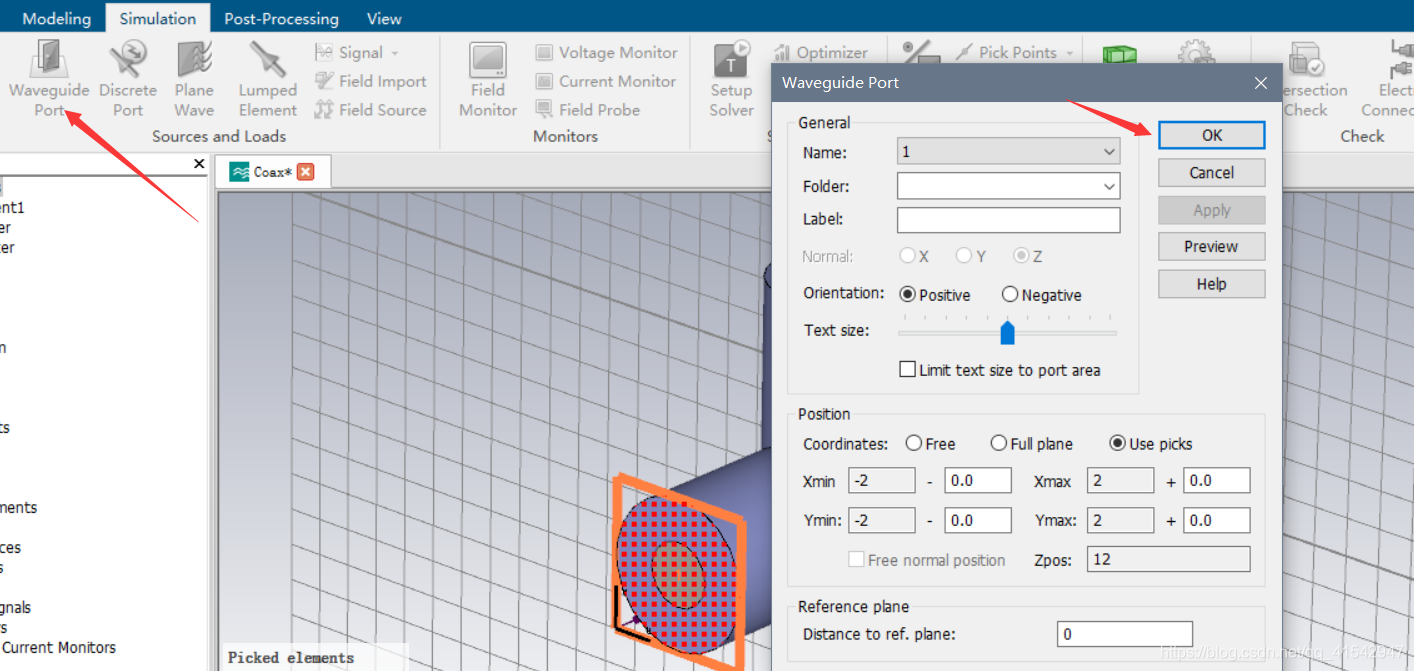Open the Signal dropdown in ribbon
This screenshot has width=1414, height=671.
coord(357,53)
